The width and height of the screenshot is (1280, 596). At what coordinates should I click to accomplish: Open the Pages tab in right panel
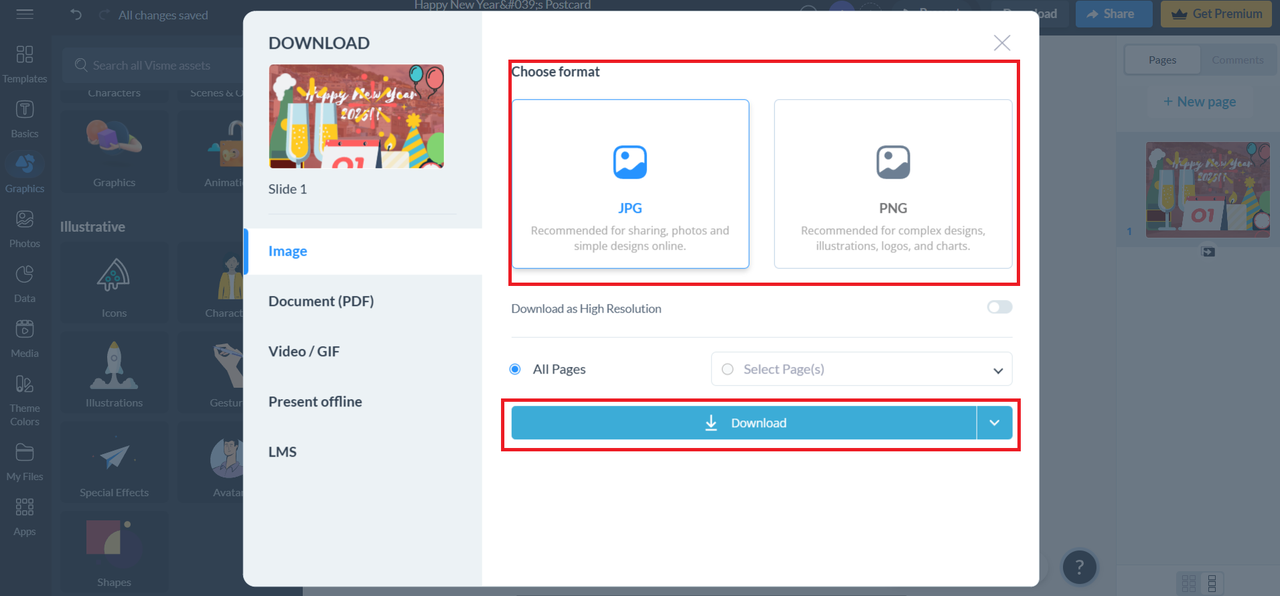(1162, 60)
